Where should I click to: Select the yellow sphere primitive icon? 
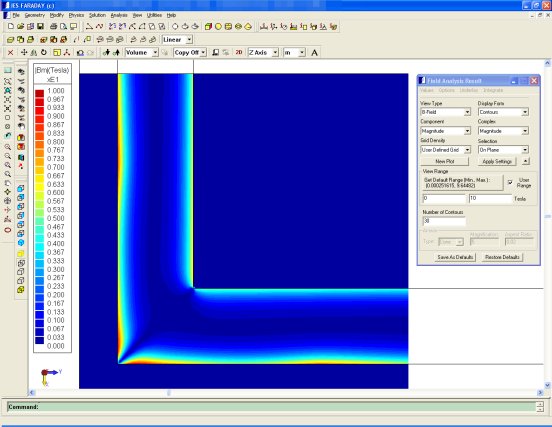tap(218, 26)
